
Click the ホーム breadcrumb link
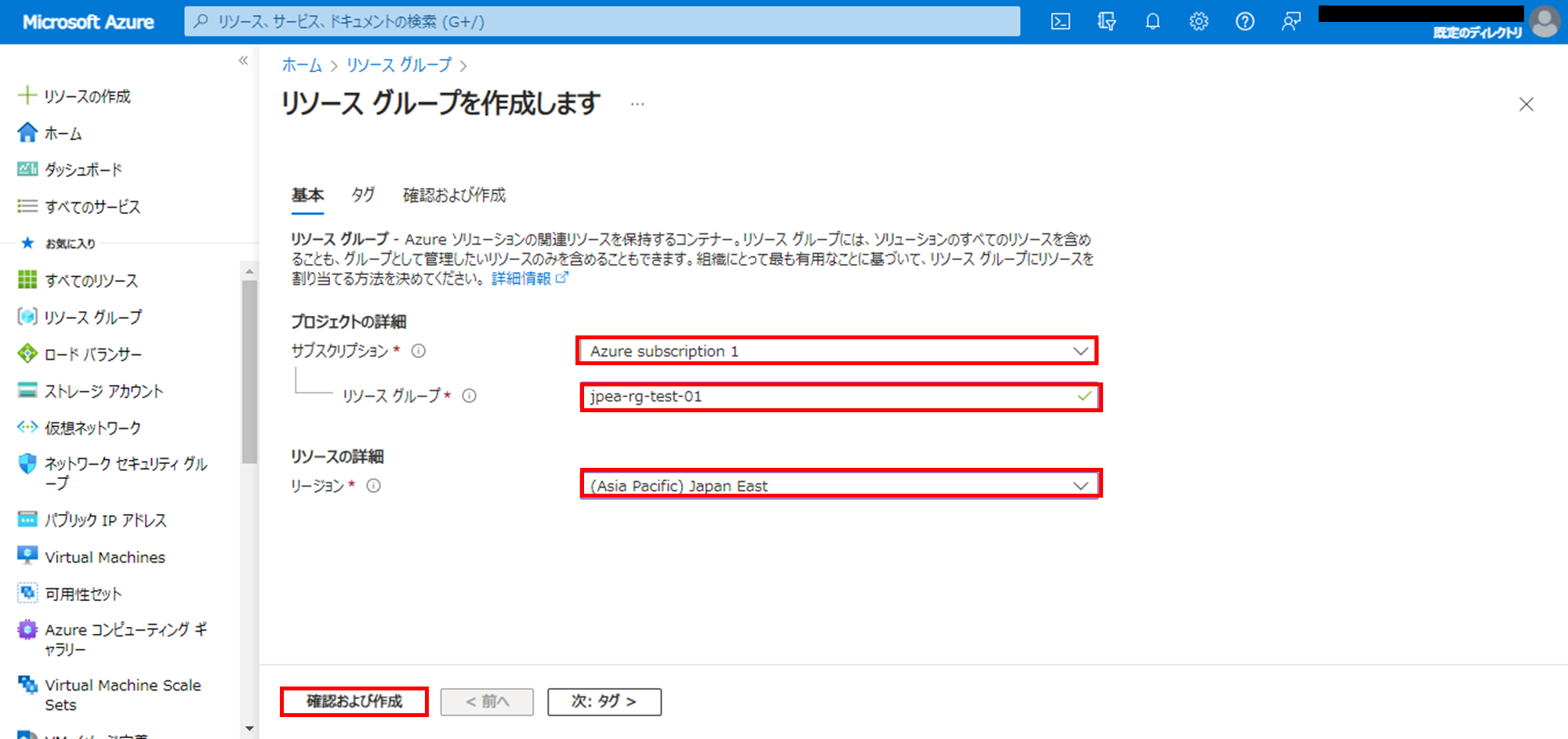(302, 65)
